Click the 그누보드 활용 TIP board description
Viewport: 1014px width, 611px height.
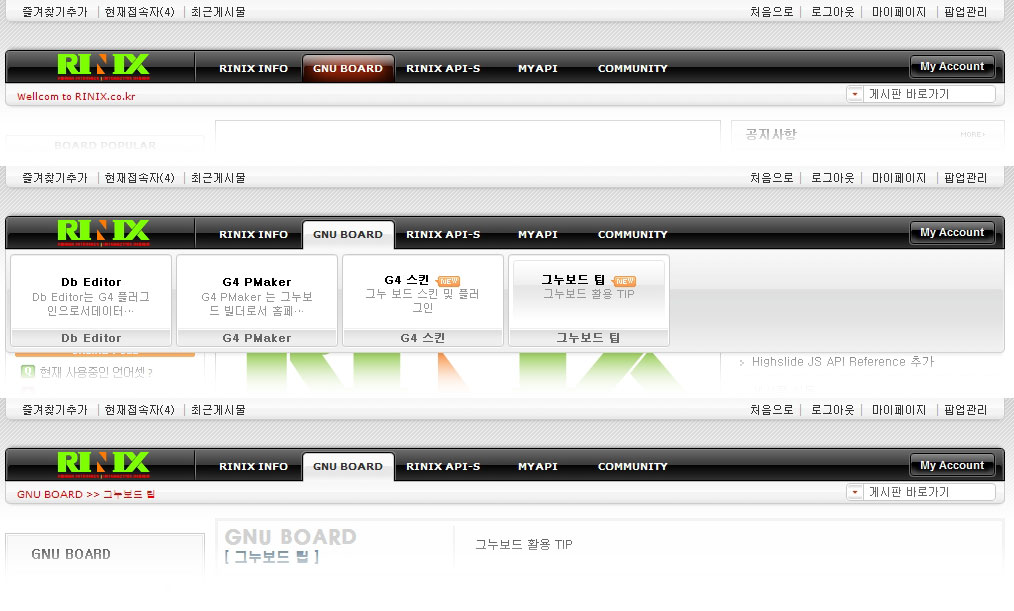(524, 544)
